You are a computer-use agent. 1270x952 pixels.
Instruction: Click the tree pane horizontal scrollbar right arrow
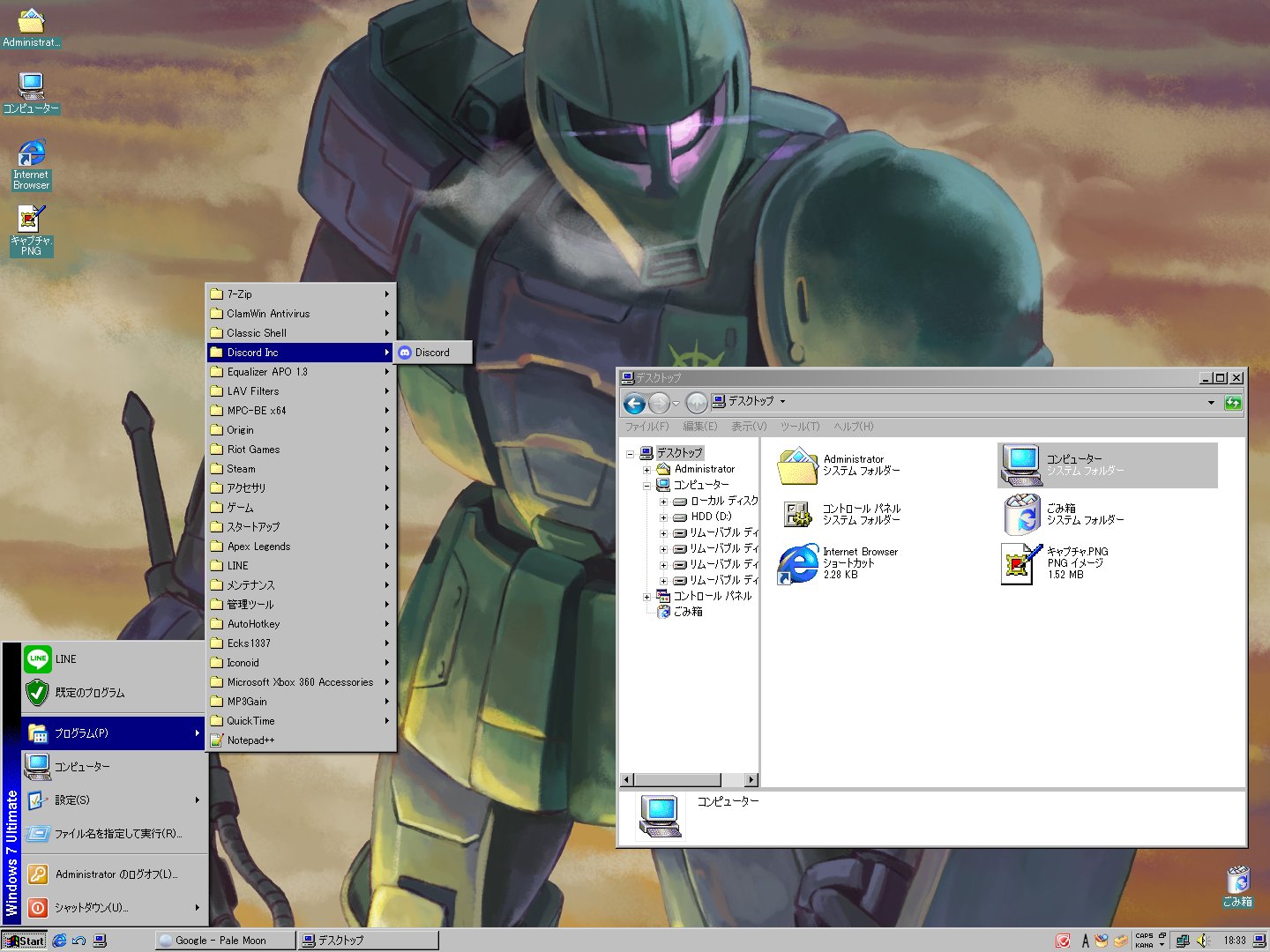point(751,780)
